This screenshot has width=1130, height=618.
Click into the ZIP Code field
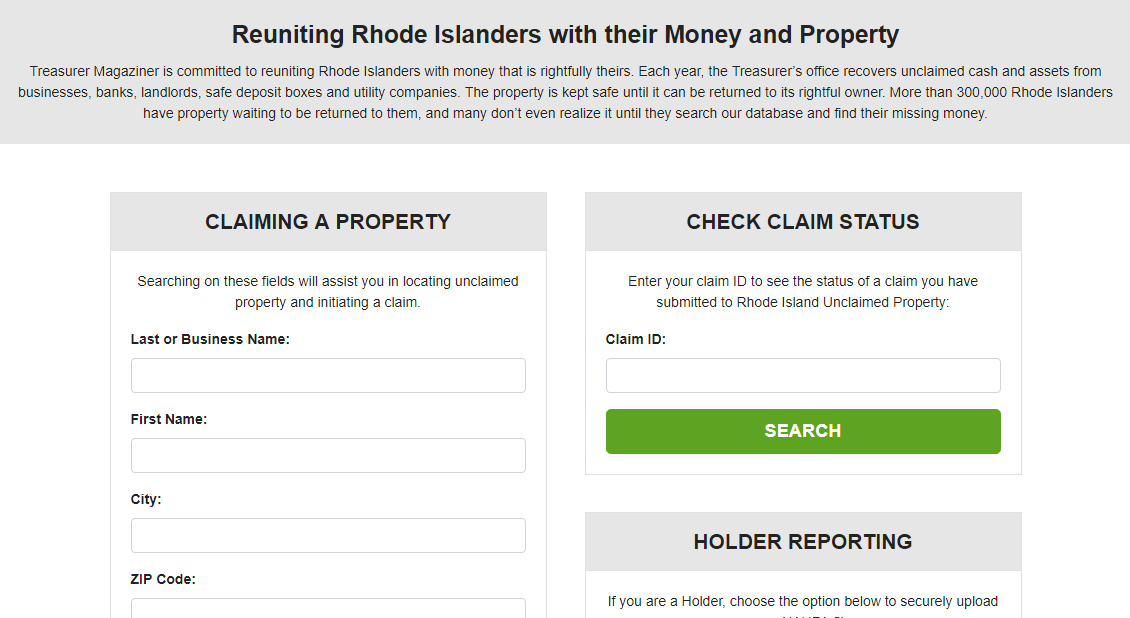328,608
